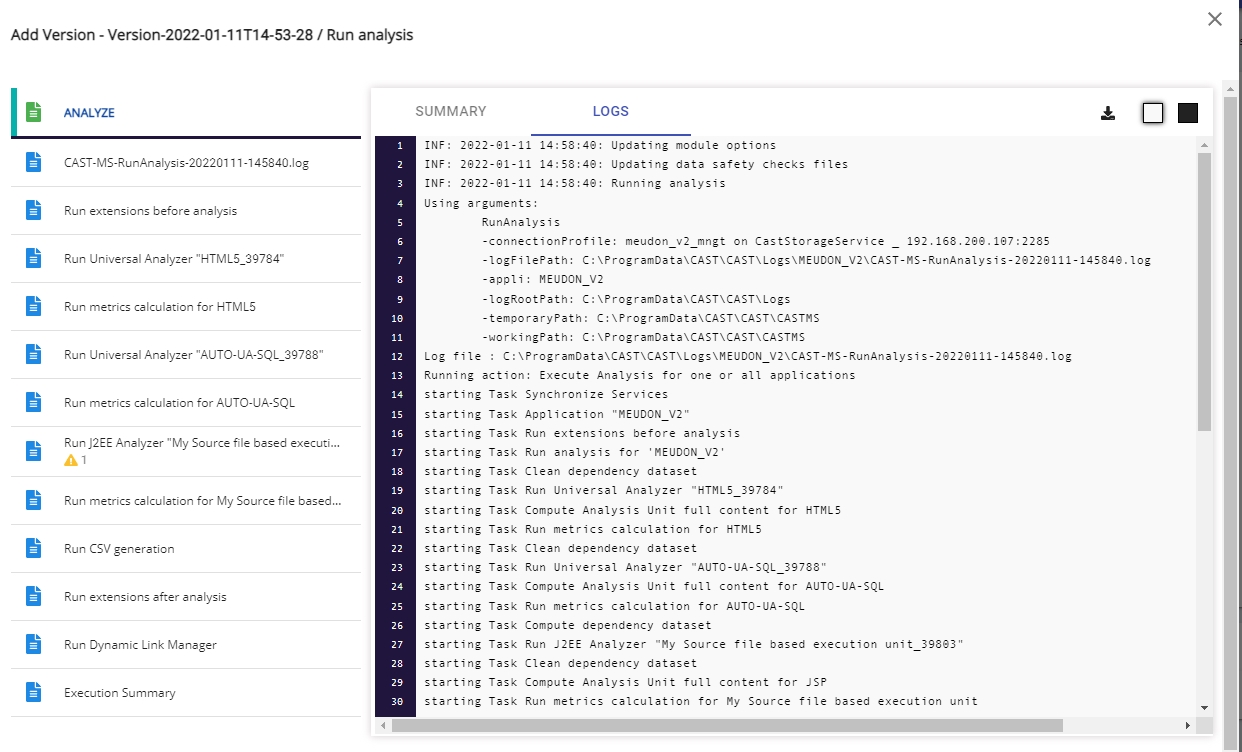This screenshot has height=752, width=1242.
Task: Click the log vertical scrollbar thumb
Action: coord(1204,292)
